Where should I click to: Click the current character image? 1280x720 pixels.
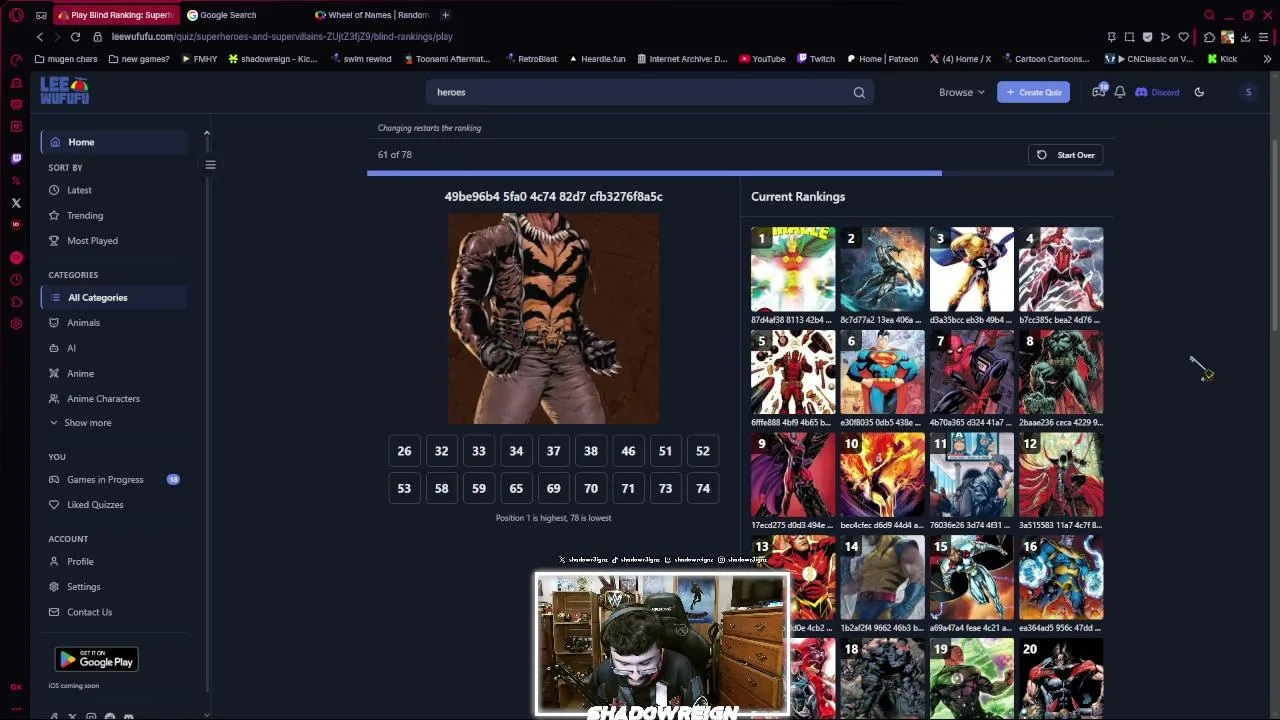point(553,318)
